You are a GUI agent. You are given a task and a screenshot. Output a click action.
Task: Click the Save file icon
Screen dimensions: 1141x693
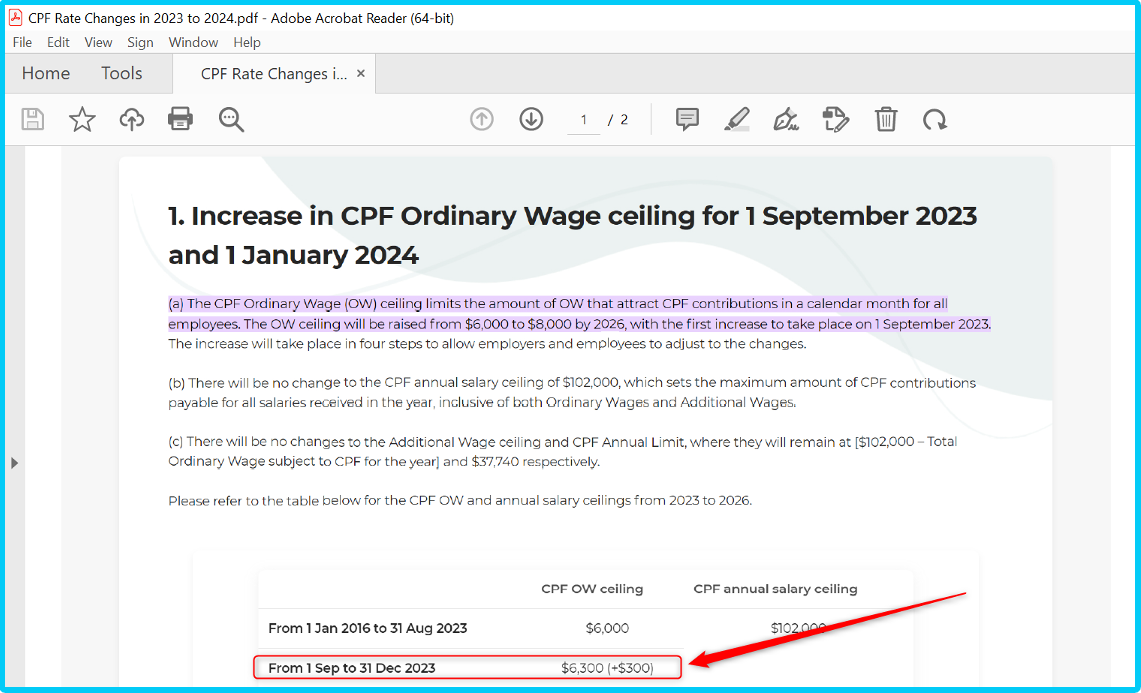coord(33,120)
